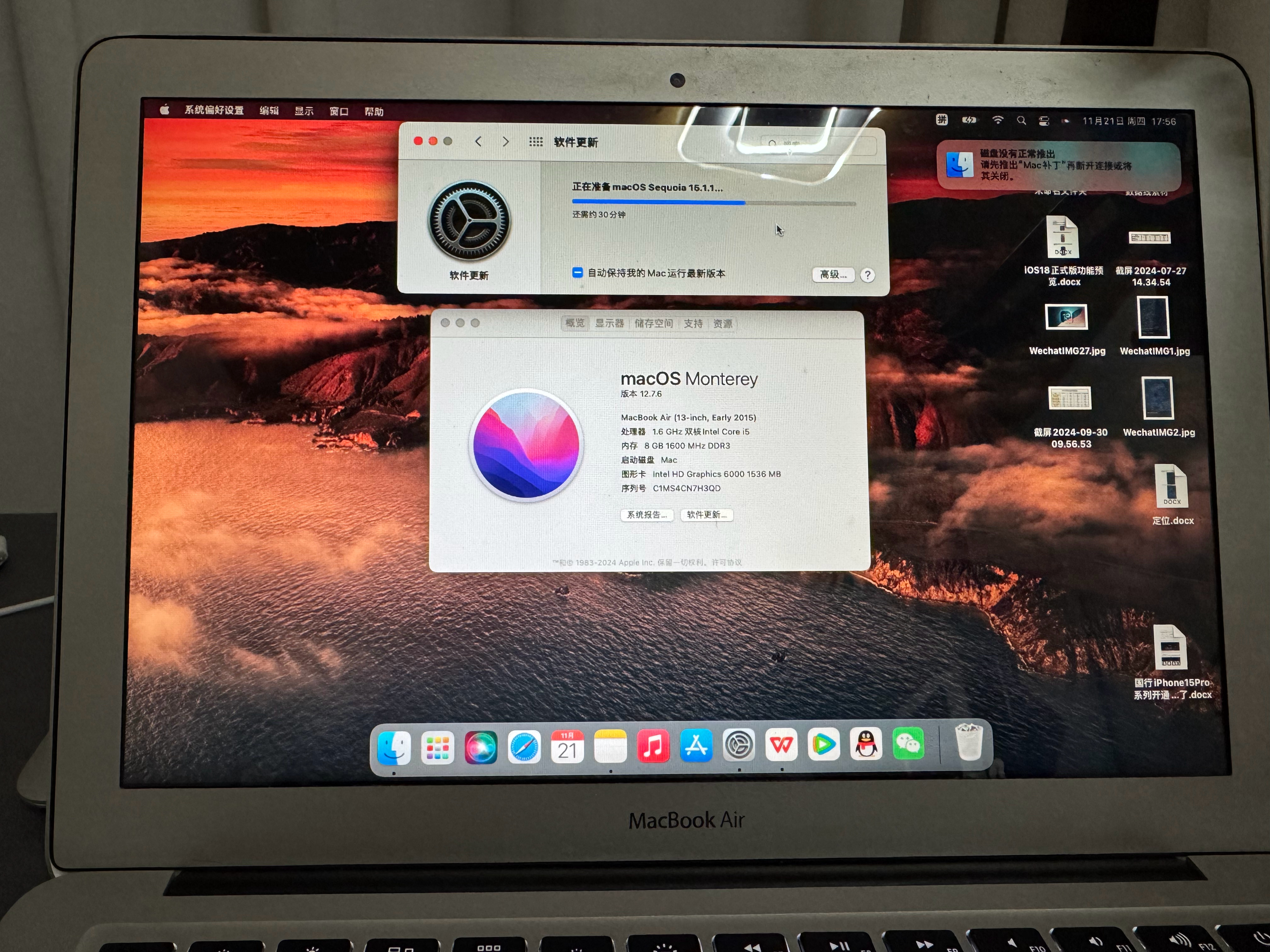This screenshot has width=1270, height=952.
Task: Select the iOS18正式版功能预览.docx desktop file
Action: point(1063,251)
